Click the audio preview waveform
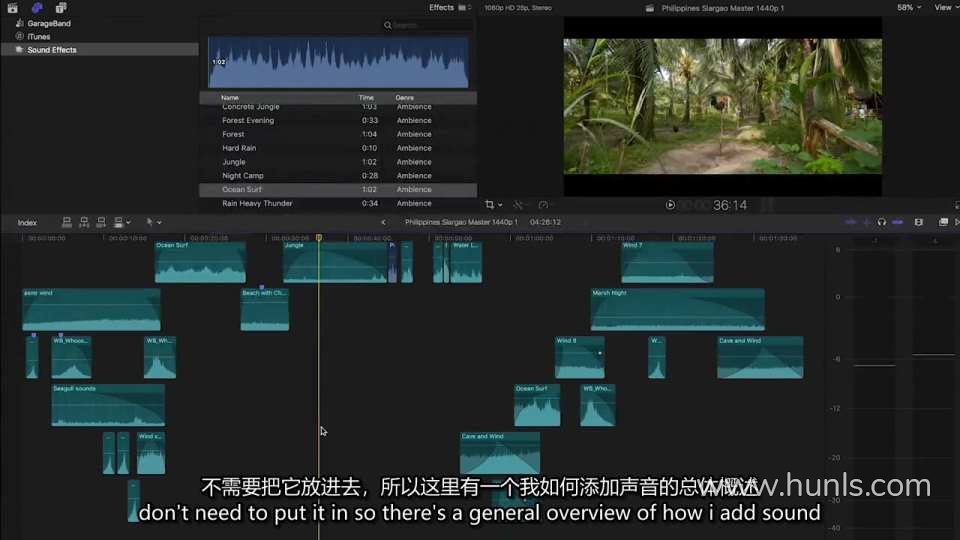960x540 pixels. 338,62
